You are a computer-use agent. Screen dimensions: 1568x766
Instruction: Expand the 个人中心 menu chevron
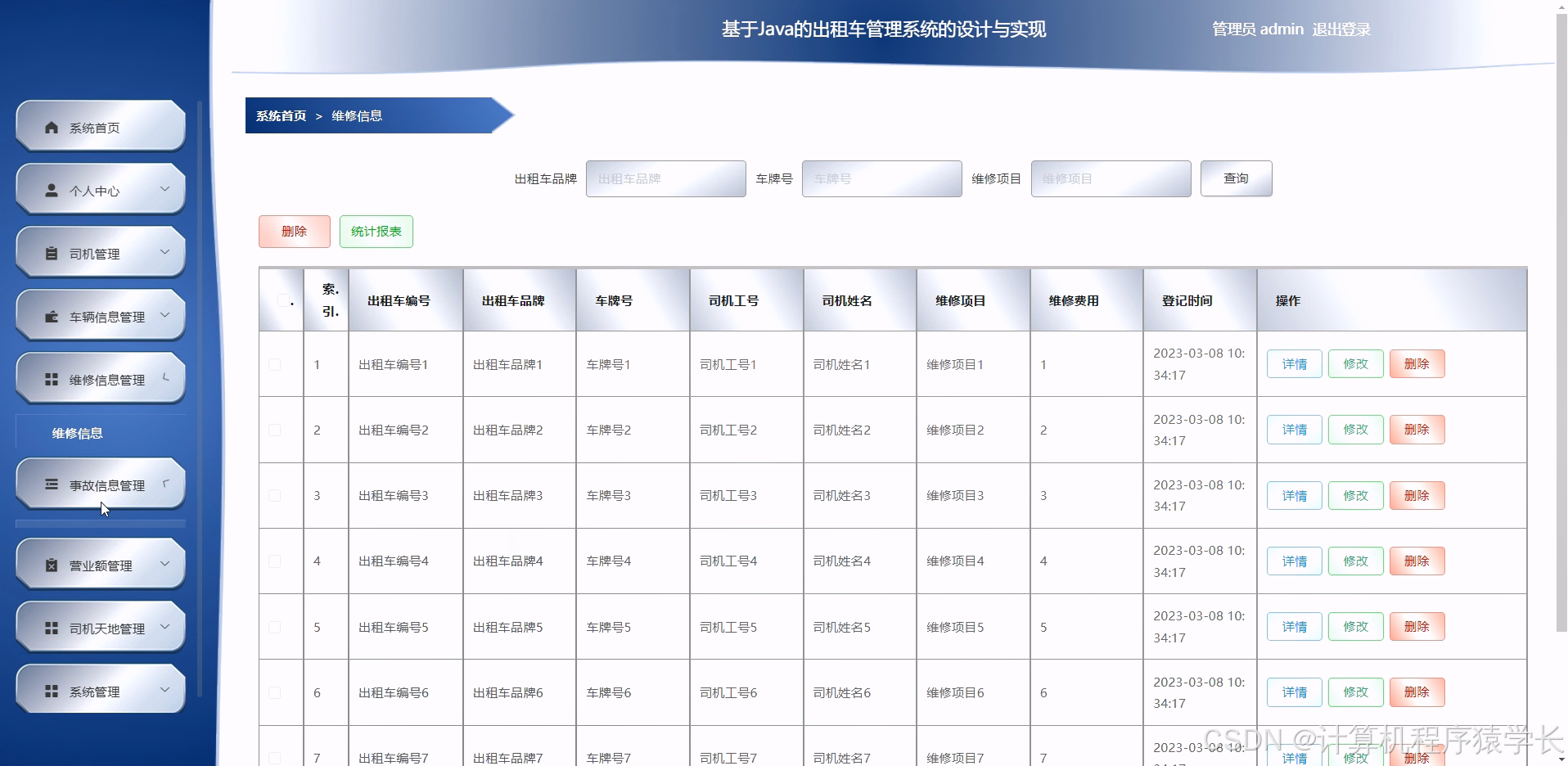coord(164,189)
